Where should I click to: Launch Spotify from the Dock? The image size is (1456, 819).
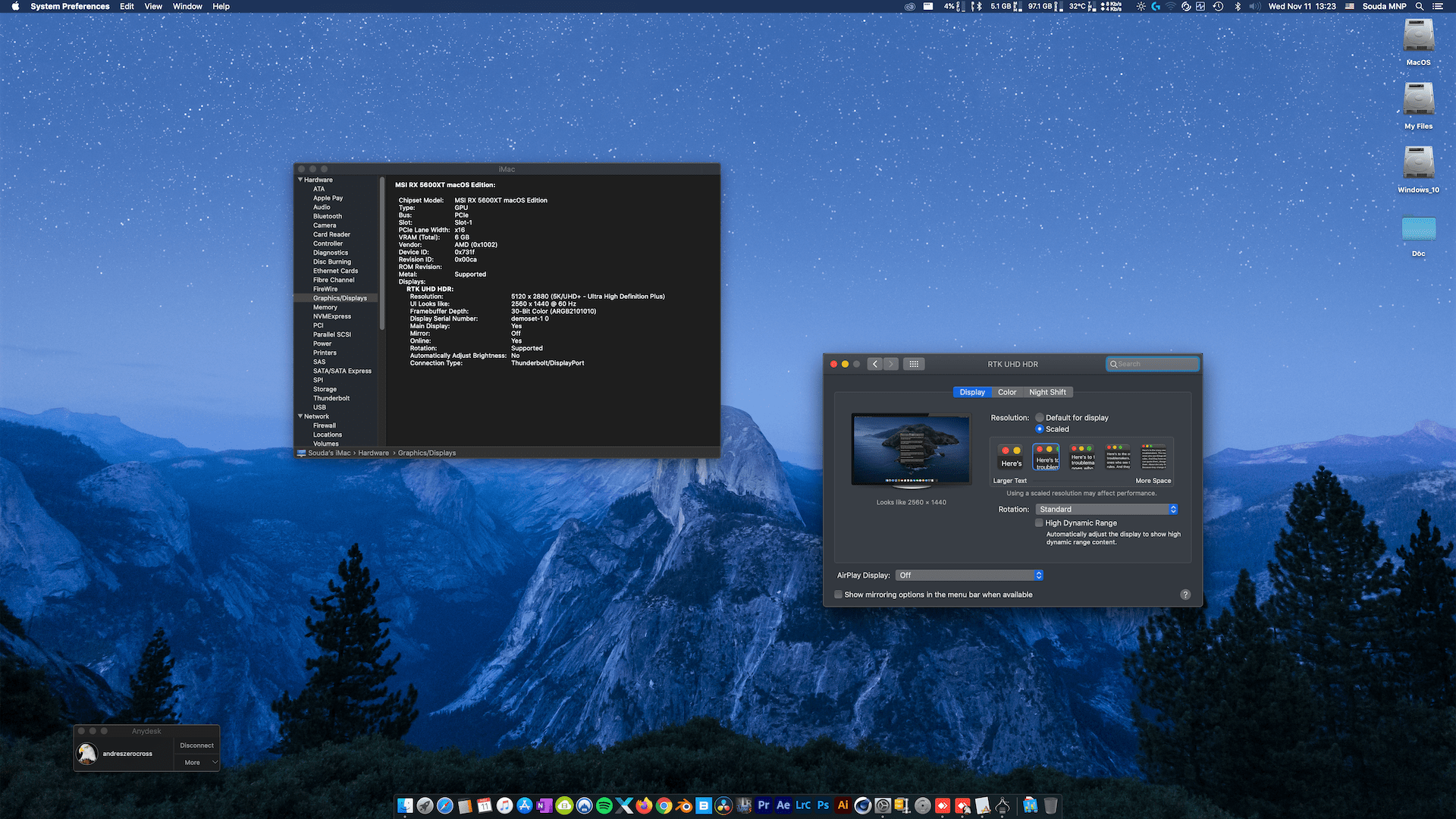point(604,805)
